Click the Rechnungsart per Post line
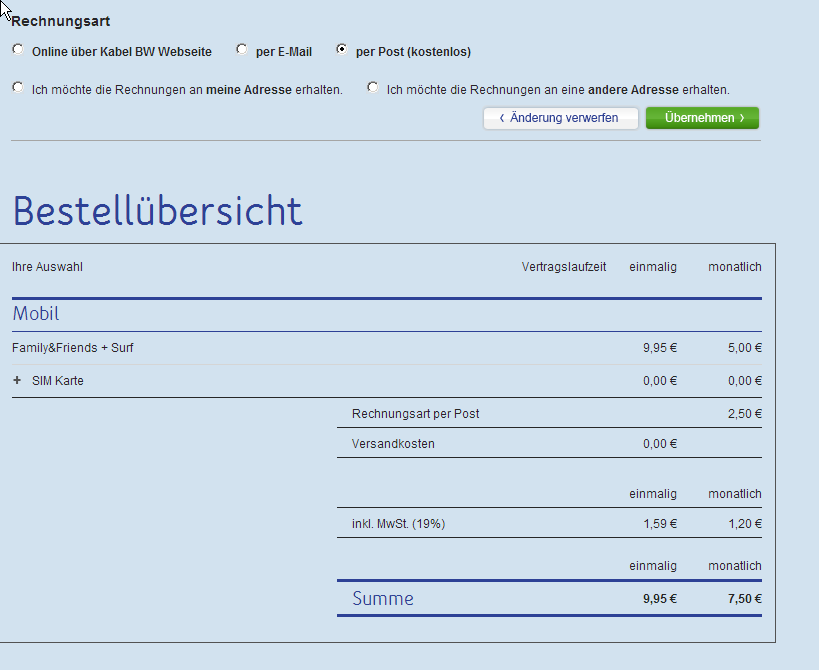The image size is (819, 670). click(415, 414)
